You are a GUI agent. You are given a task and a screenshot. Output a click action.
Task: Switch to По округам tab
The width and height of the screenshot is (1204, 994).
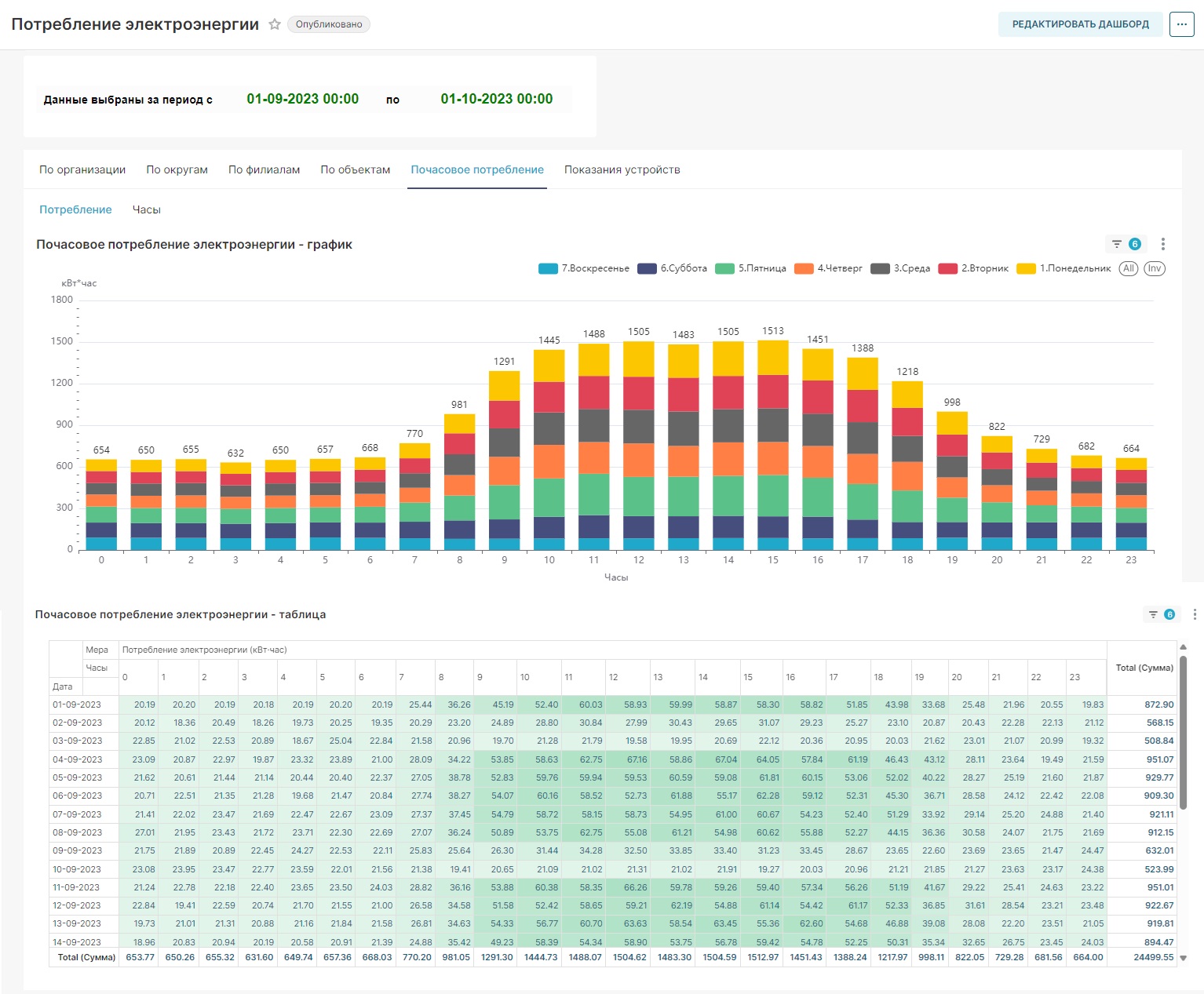tap(177, 169)
